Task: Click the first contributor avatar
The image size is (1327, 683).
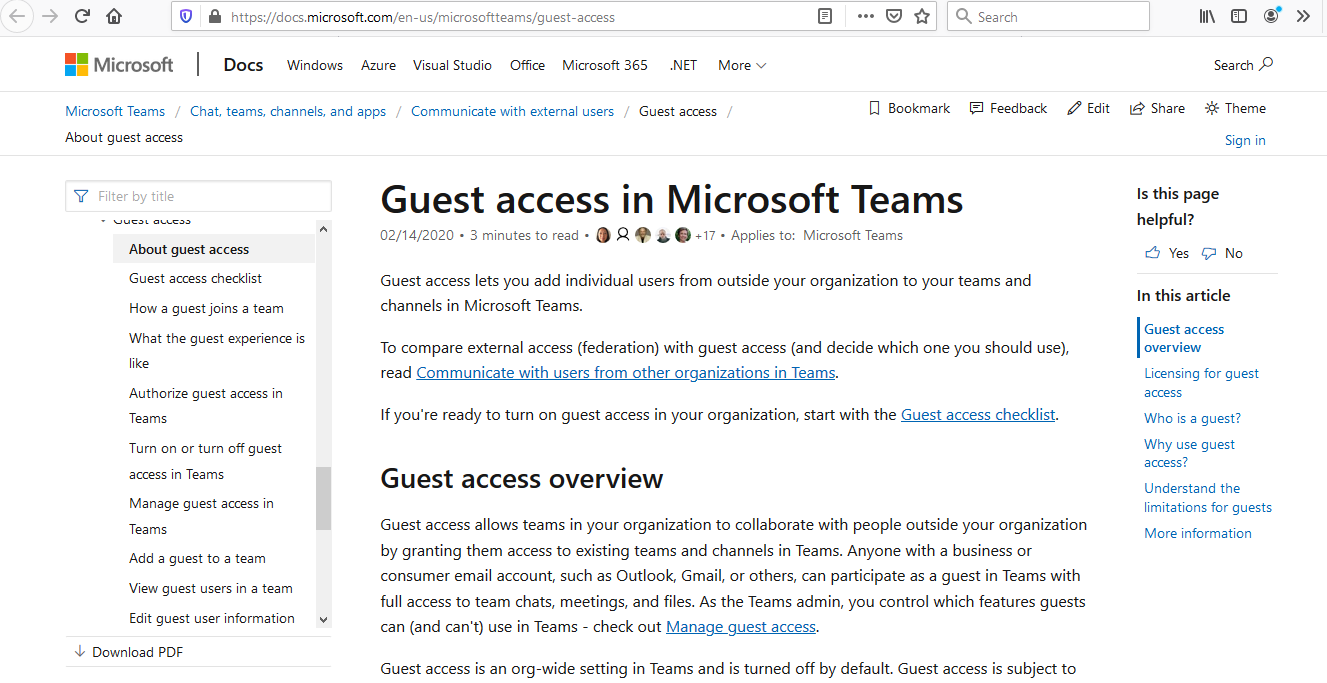Action: tap(603, 235)
